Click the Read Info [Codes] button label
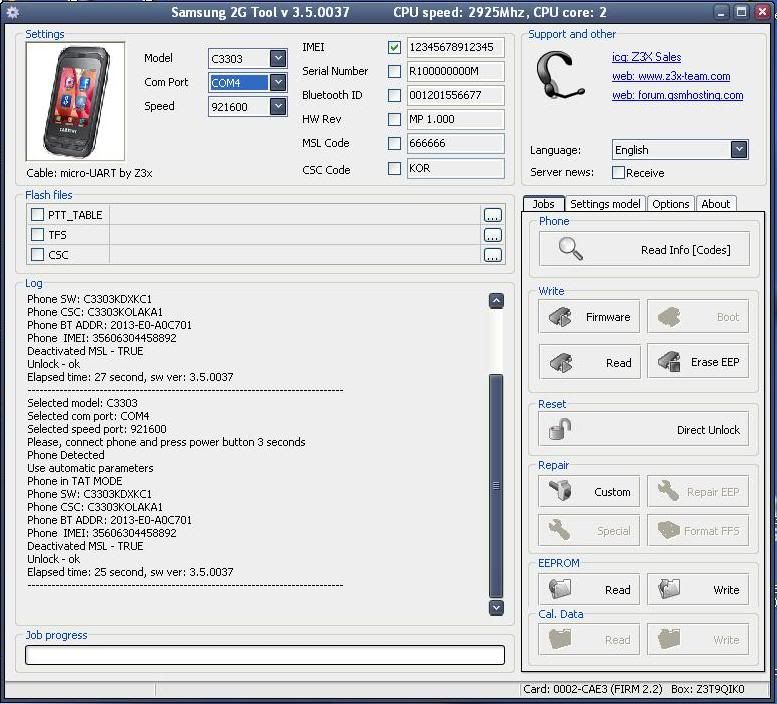The height and width of the screenshot is (704, 777). click(x=685, y=250)
